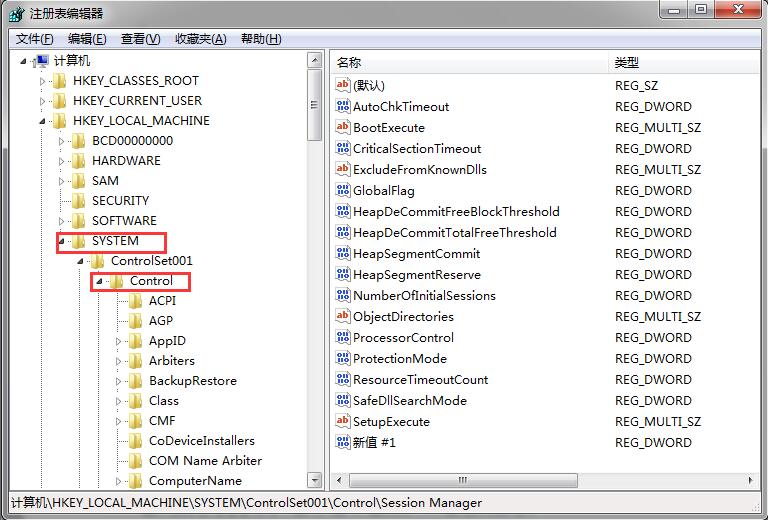
Task: Click the AGP folder icon
Action: (136, 321)
